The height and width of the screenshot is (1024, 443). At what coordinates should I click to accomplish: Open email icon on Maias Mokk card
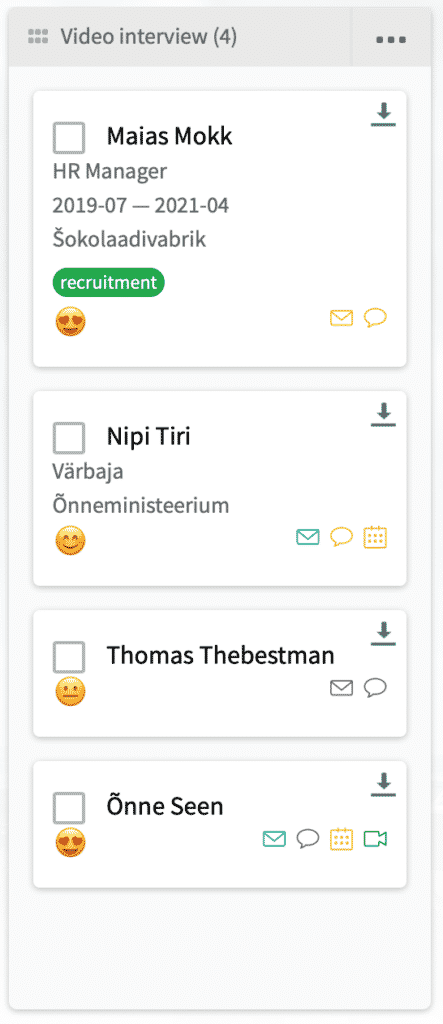point(341,318)
